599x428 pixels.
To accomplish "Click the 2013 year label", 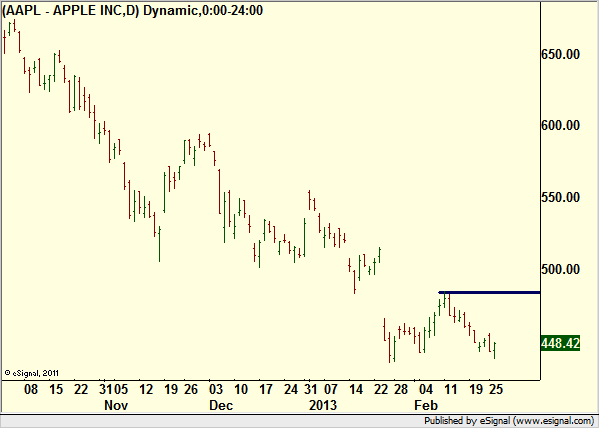I will point(324,405).
